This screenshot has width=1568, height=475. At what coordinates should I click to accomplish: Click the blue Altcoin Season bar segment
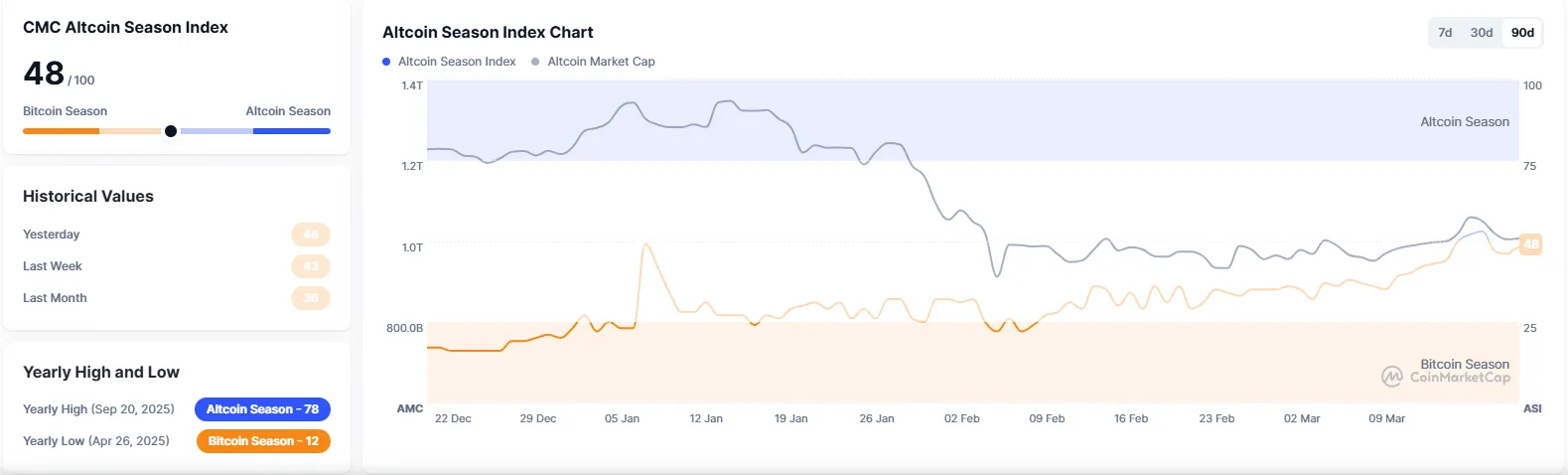(x=291, y=131)
